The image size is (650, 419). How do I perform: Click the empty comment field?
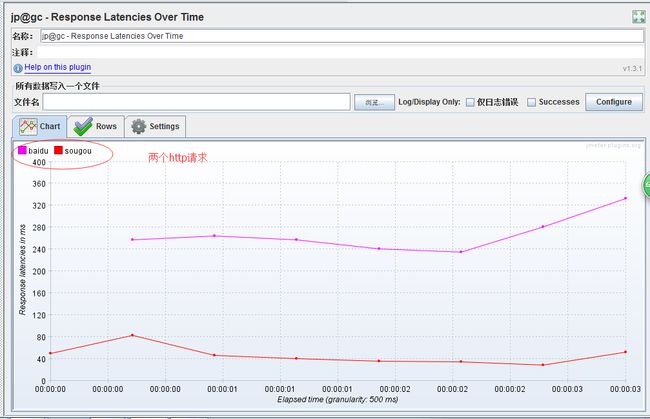tap(340, 52)
